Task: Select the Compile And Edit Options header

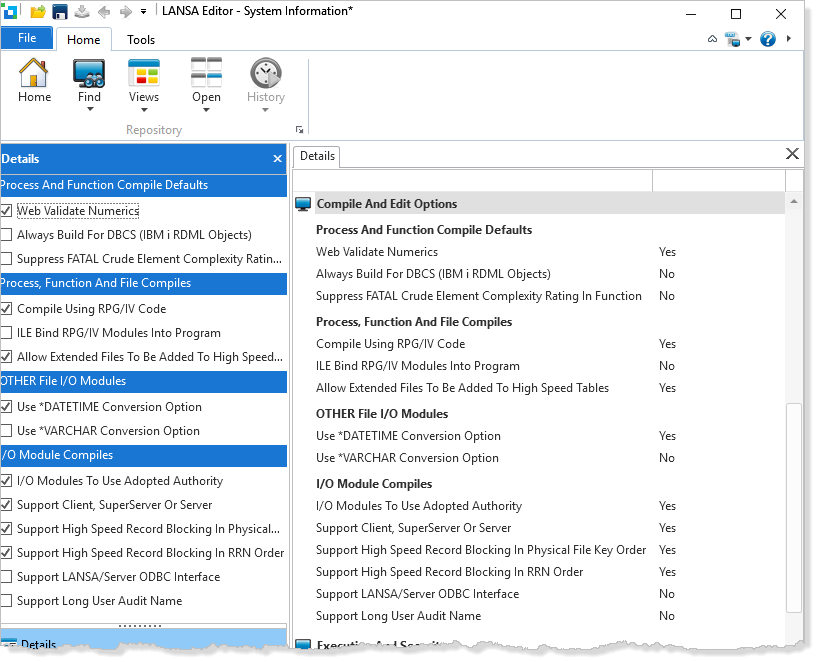Action: (386, 204)
